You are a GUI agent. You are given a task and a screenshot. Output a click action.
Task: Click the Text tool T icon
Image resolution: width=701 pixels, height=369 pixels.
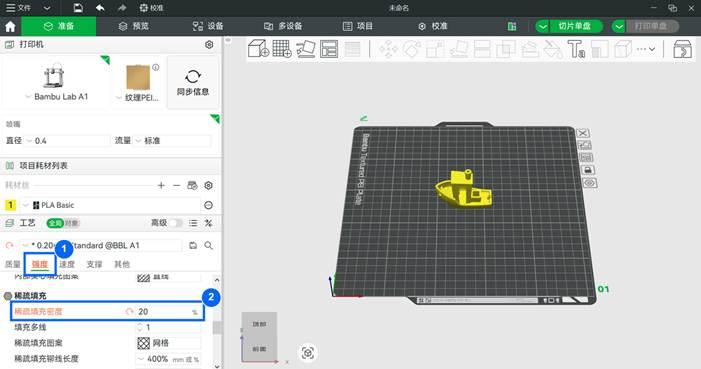pos(576,49)
